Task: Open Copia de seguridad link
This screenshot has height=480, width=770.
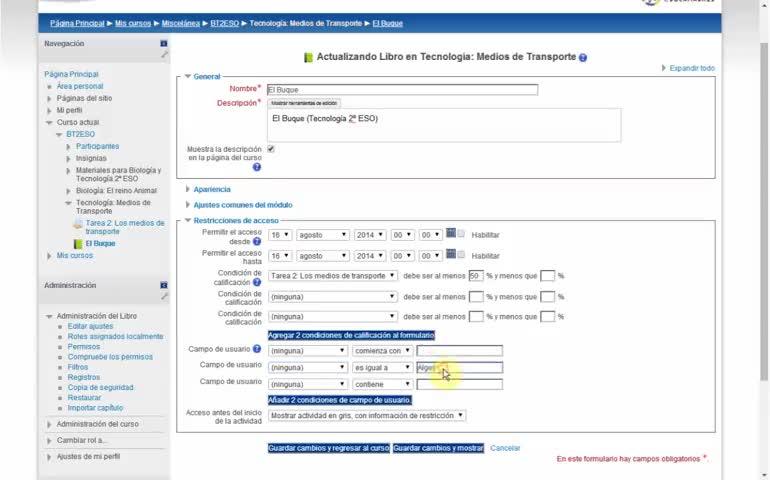Action: (x=100, y=387)
